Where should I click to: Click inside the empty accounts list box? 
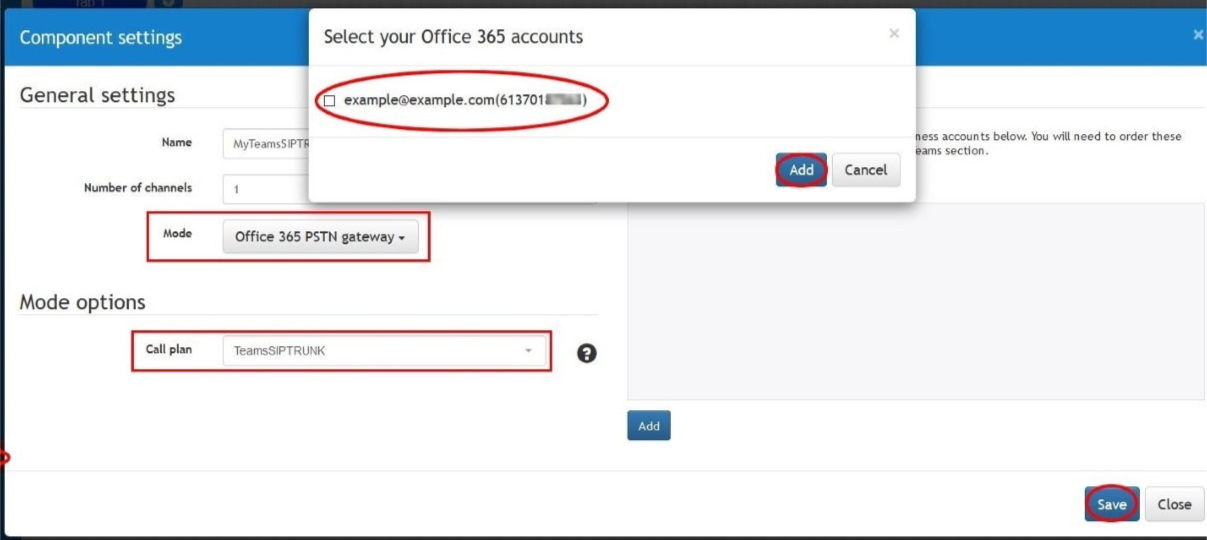[916, 301]
